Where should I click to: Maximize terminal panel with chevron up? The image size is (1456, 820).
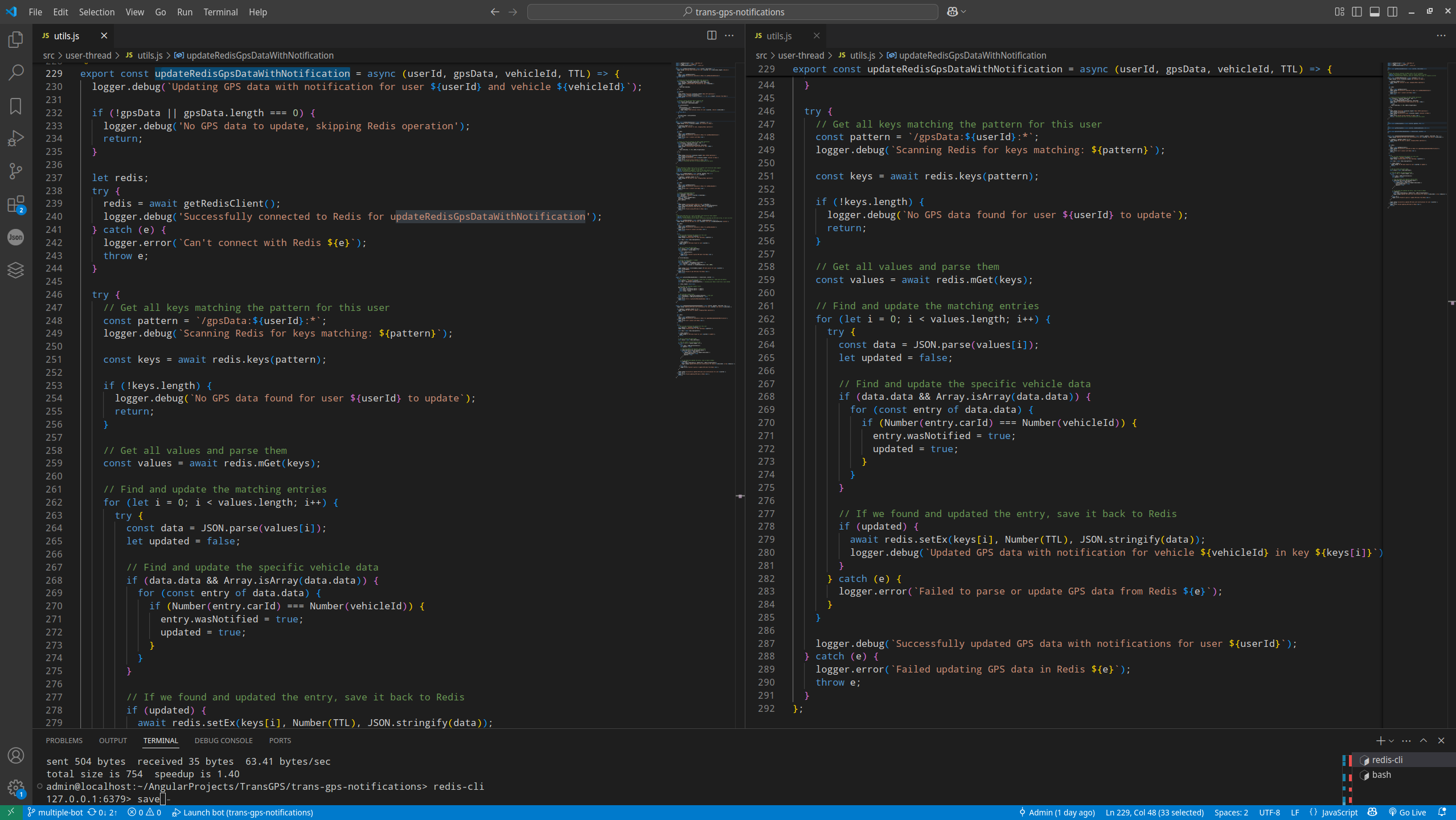click(x=1424, y=741)
